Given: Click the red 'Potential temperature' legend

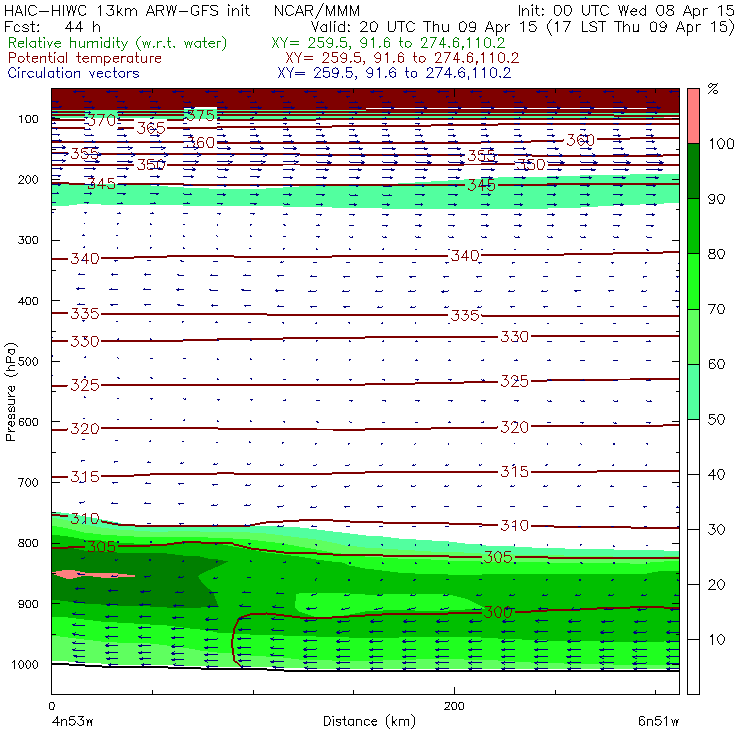Looking at the screenshot, I should [x=84, y=58].
